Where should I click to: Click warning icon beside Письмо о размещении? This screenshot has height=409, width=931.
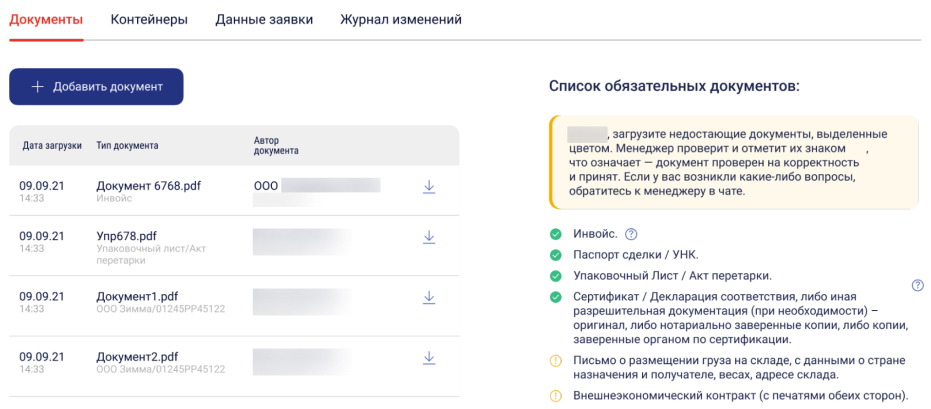point(556,360)
